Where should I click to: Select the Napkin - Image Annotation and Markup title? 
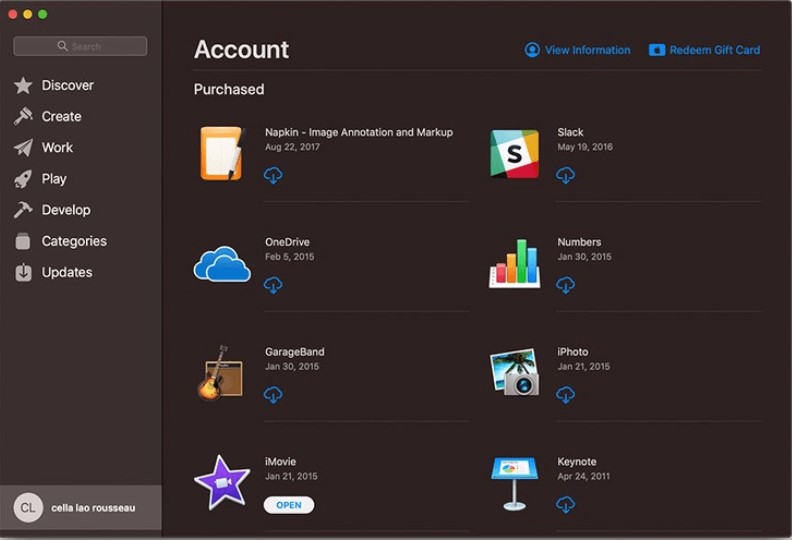pos(359,132)
